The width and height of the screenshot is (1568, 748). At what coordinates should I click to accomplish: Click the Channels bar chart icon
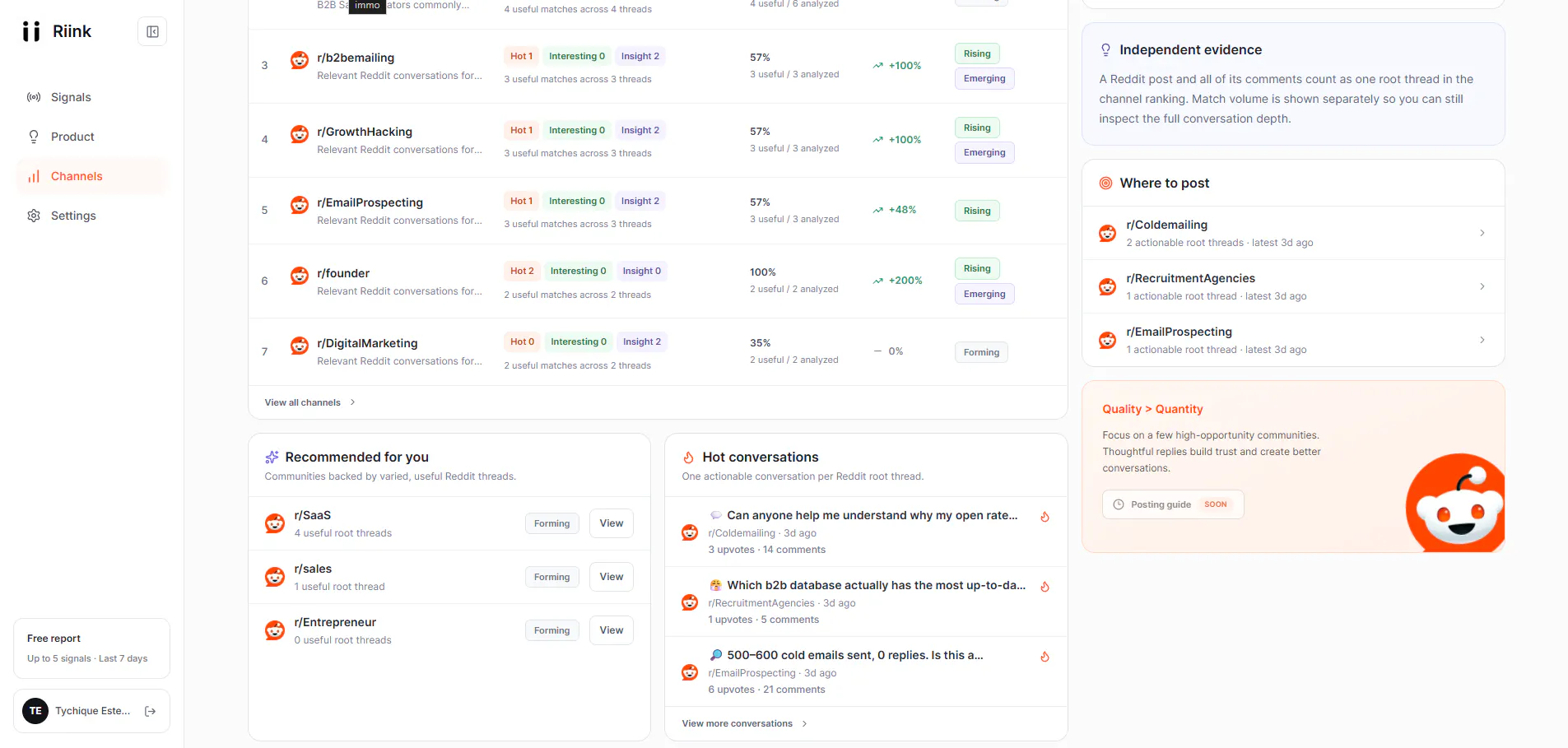34,176
